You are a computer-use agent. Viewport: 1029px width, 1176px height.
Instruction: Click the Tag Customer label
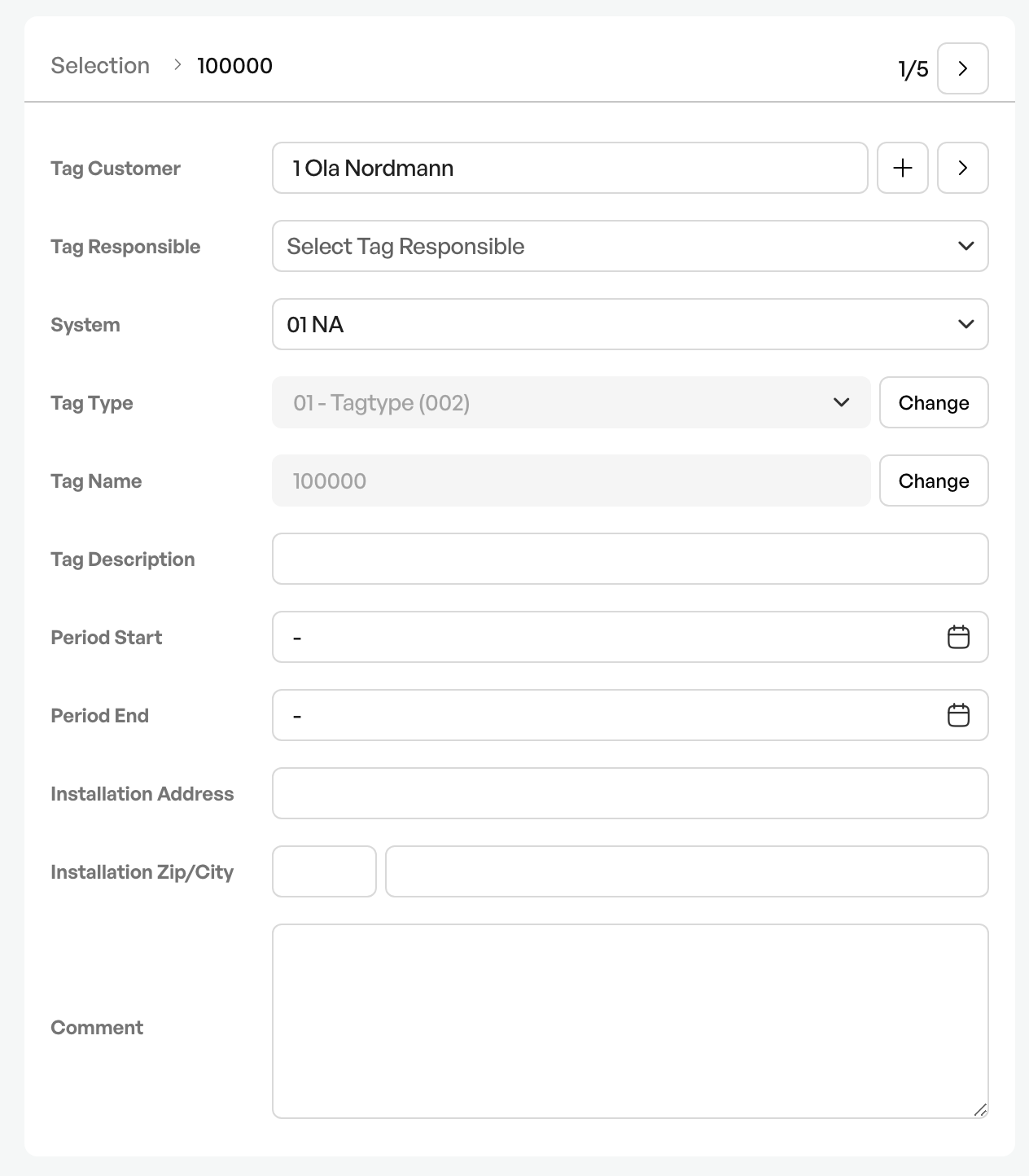(116, 169)
